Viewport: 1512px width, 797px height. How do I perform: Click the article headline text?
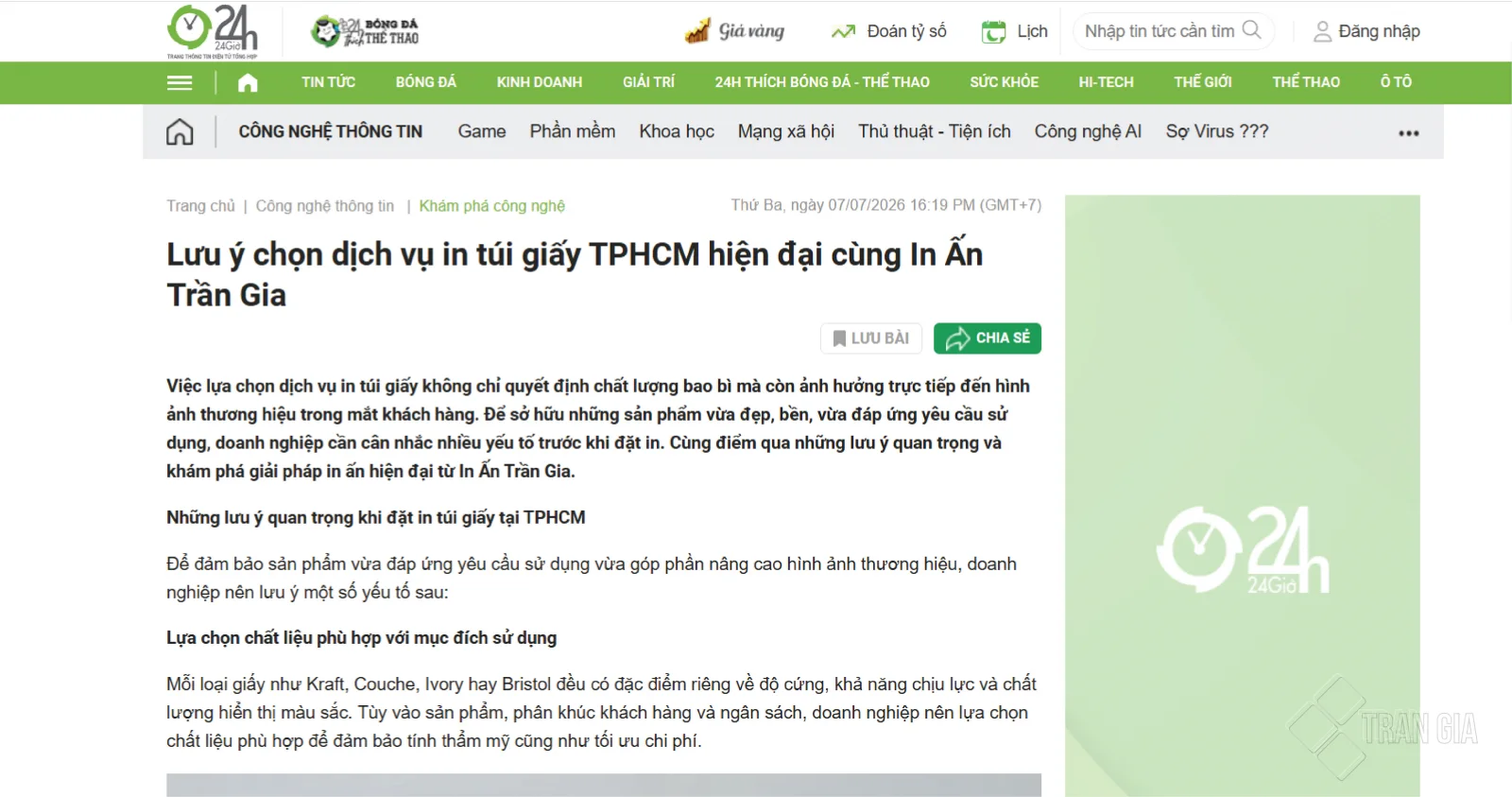click(x=575, y=274)
